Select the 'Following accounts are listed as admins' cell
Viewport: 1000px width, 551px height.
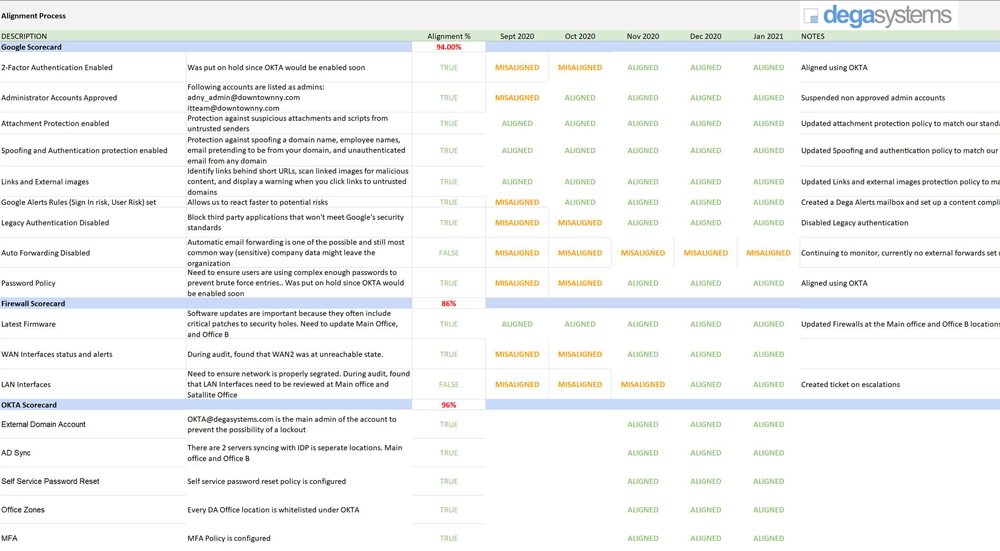coord(298,98)
